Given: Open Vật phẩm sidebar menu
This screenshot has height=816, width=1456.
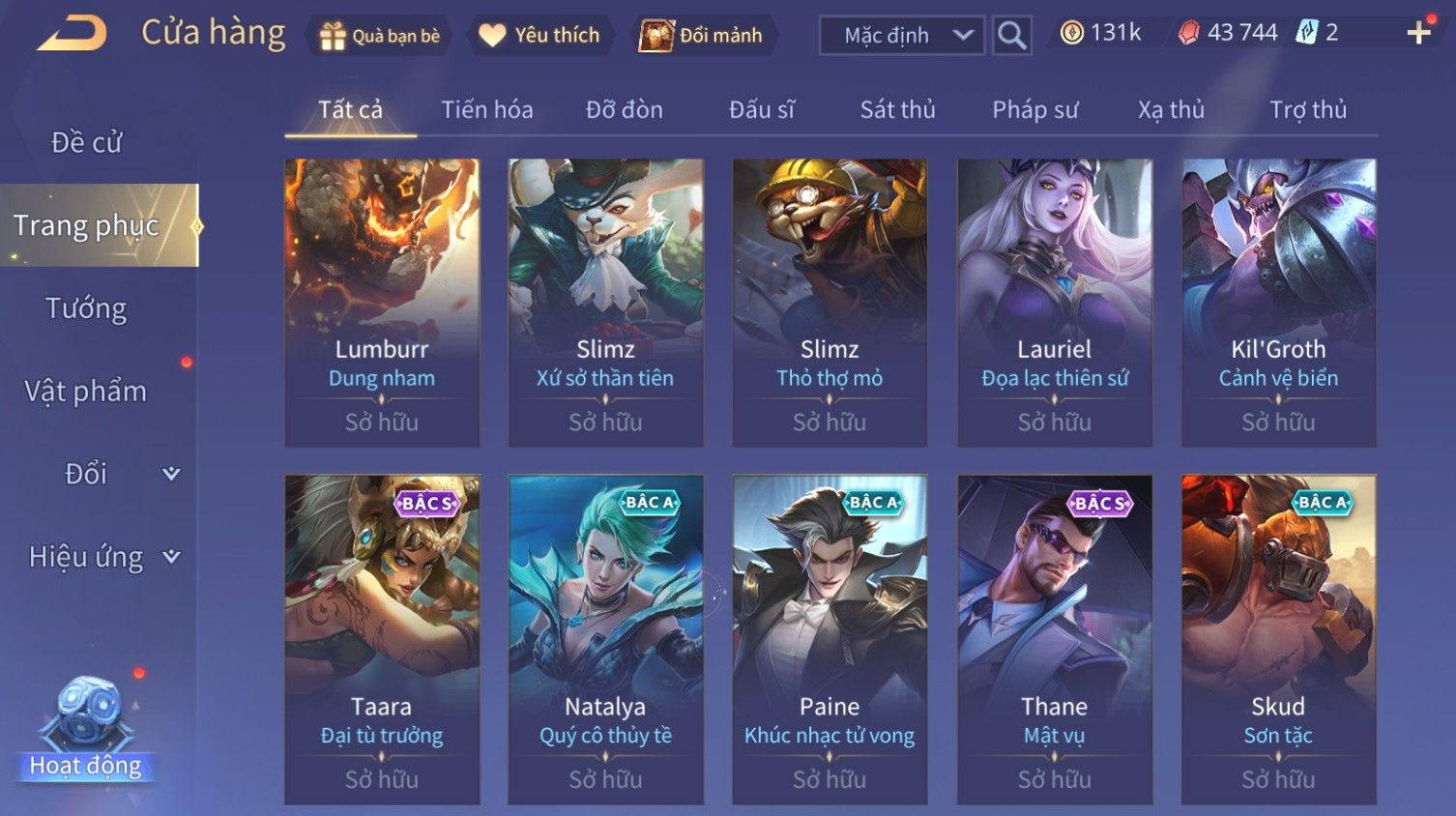Looking at the screenshot, I should pyautogui.click(x=86, y=391).
